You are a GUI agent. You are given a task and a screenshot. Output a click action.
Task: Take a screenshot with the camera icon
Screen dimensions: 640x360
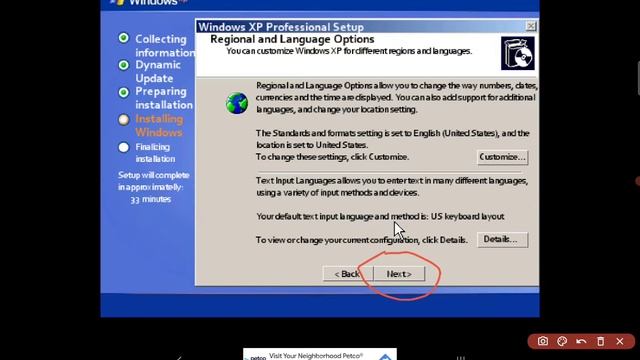click(x=542, y=341)
